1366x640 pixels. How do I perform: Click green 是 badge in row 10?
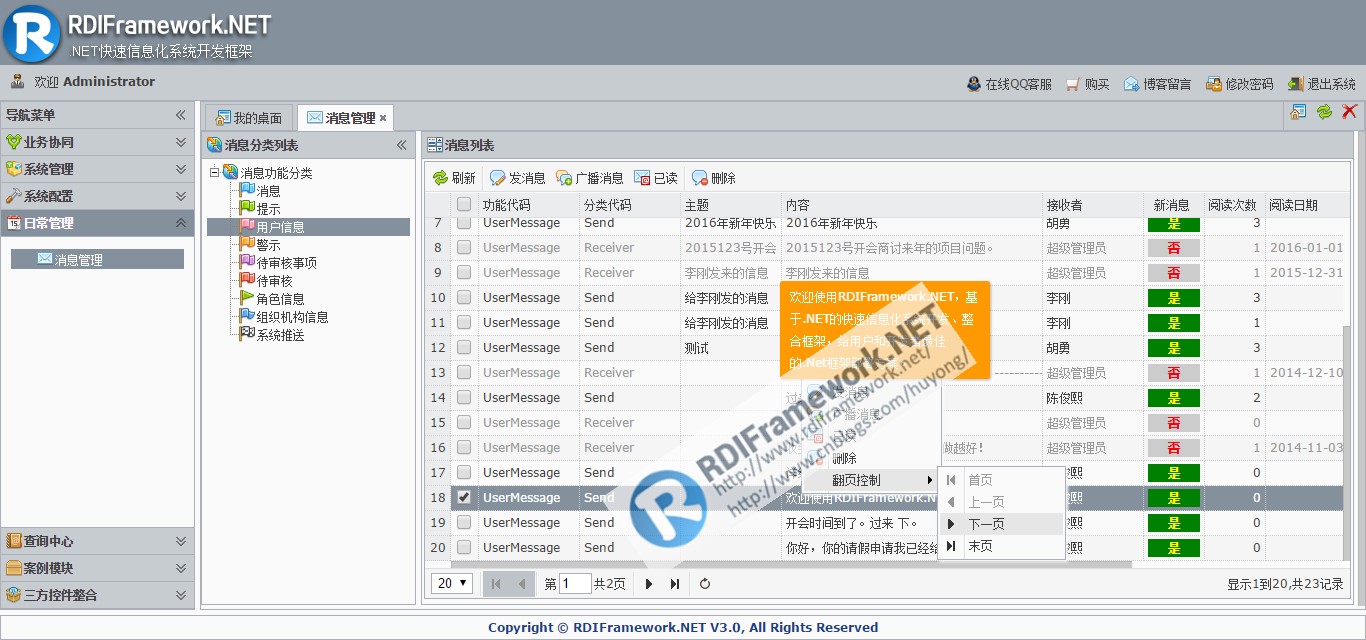tap(1174, 297)
